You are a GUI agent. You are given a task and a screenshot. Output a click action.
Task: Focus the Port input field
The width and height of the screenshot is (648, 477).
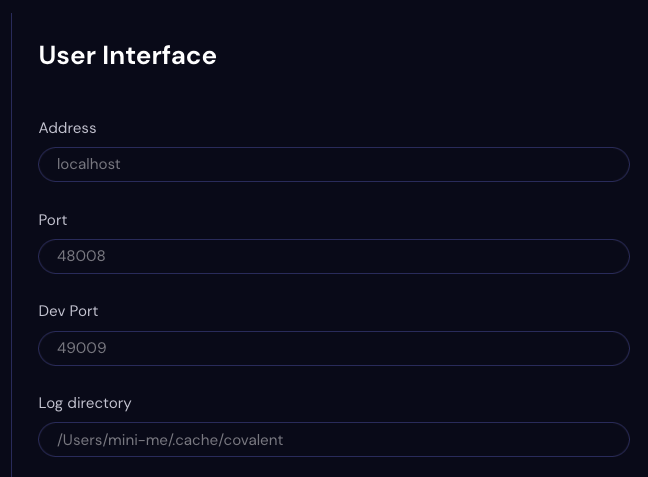334,256
